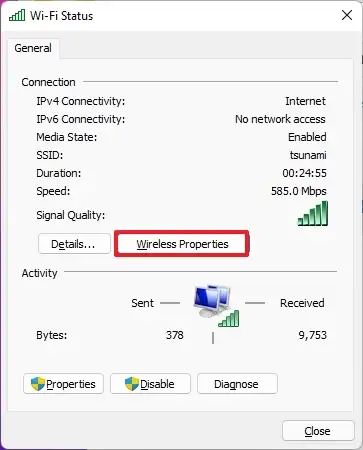Click the Speed value 585.0 Mbps

[299, 191]
